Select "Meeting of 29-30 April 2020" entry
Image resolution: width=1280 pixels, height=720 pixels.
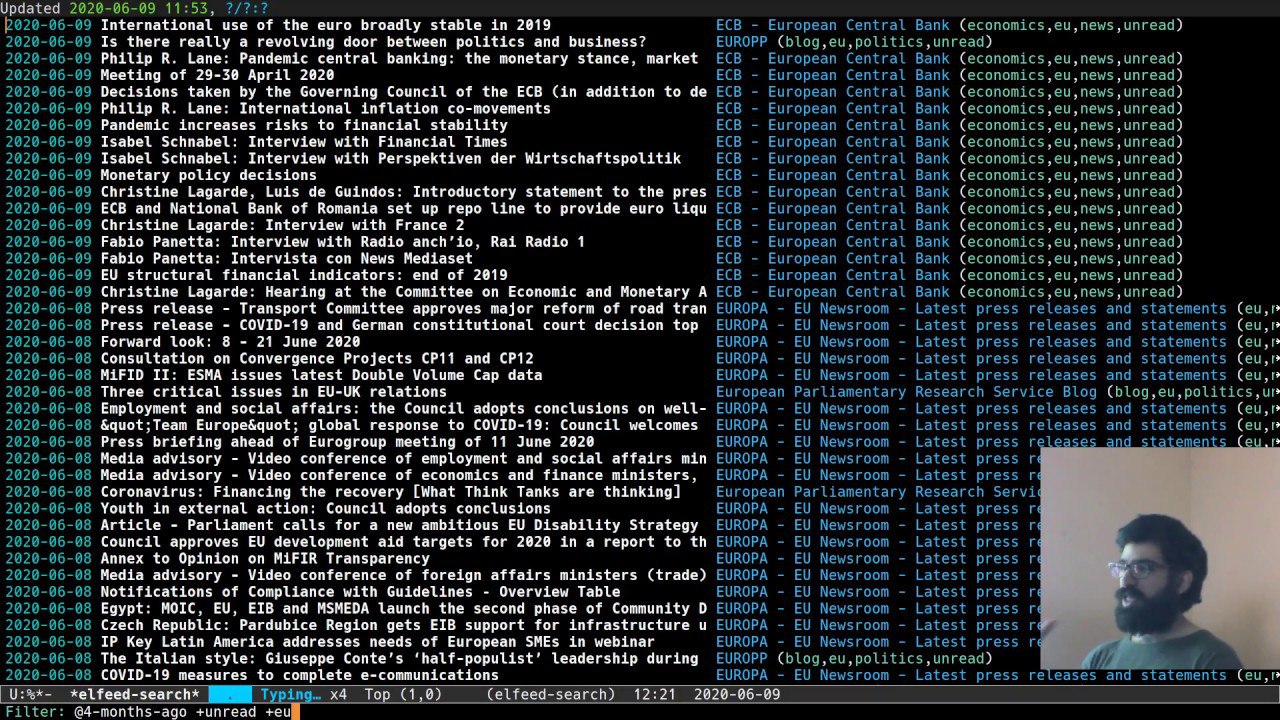(x=217, y=75)
